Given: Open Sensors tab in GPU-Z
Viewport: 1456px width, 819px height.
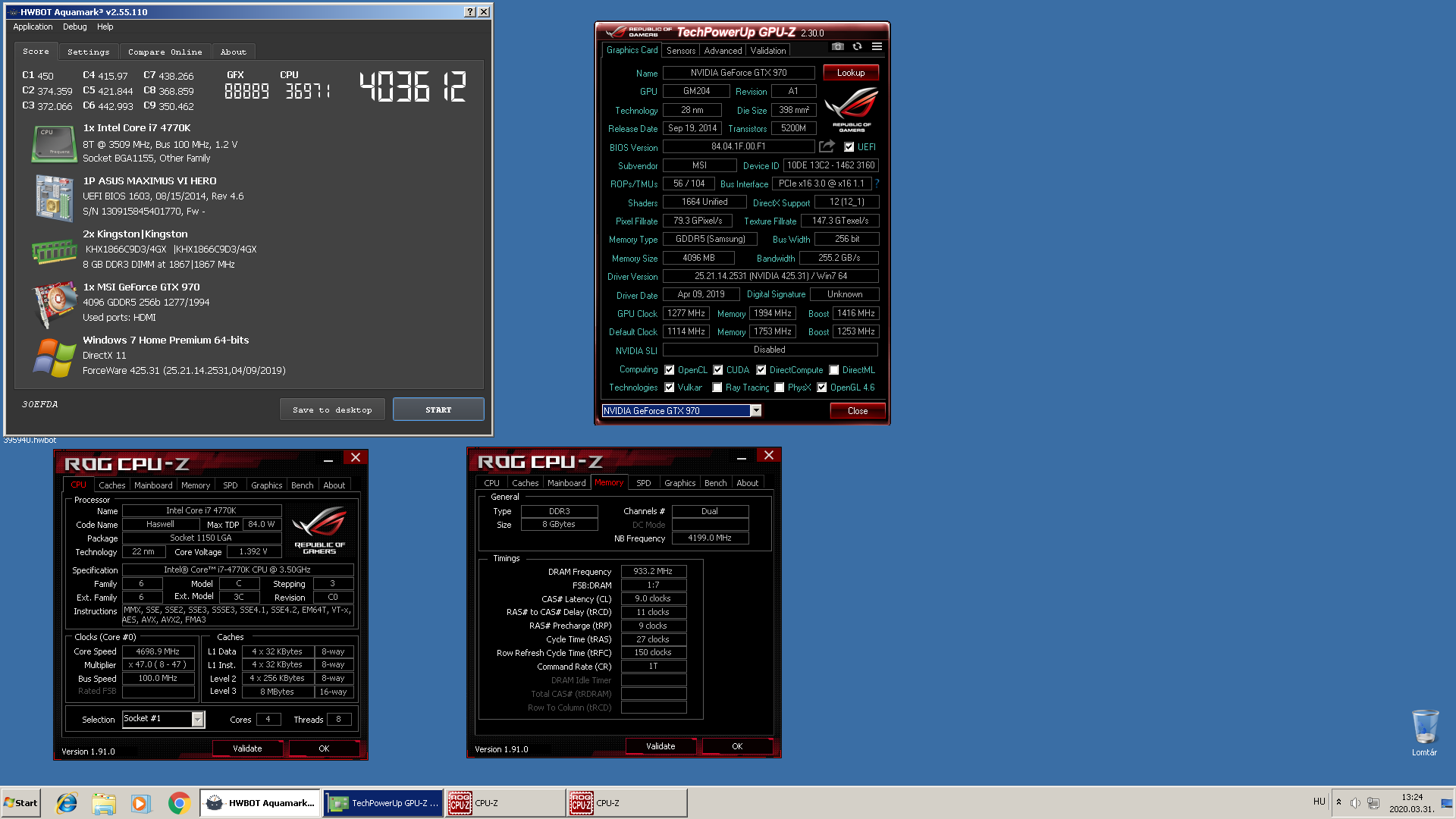Looking at the screenshot, I should point(681,51).
